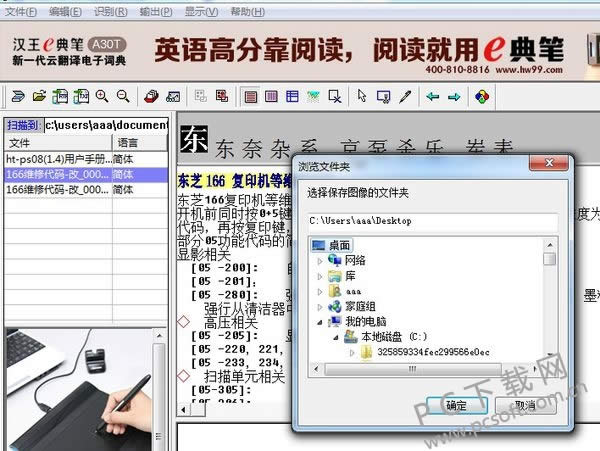
Task: Open an image file via folder icon
Action: coord(39,96)
